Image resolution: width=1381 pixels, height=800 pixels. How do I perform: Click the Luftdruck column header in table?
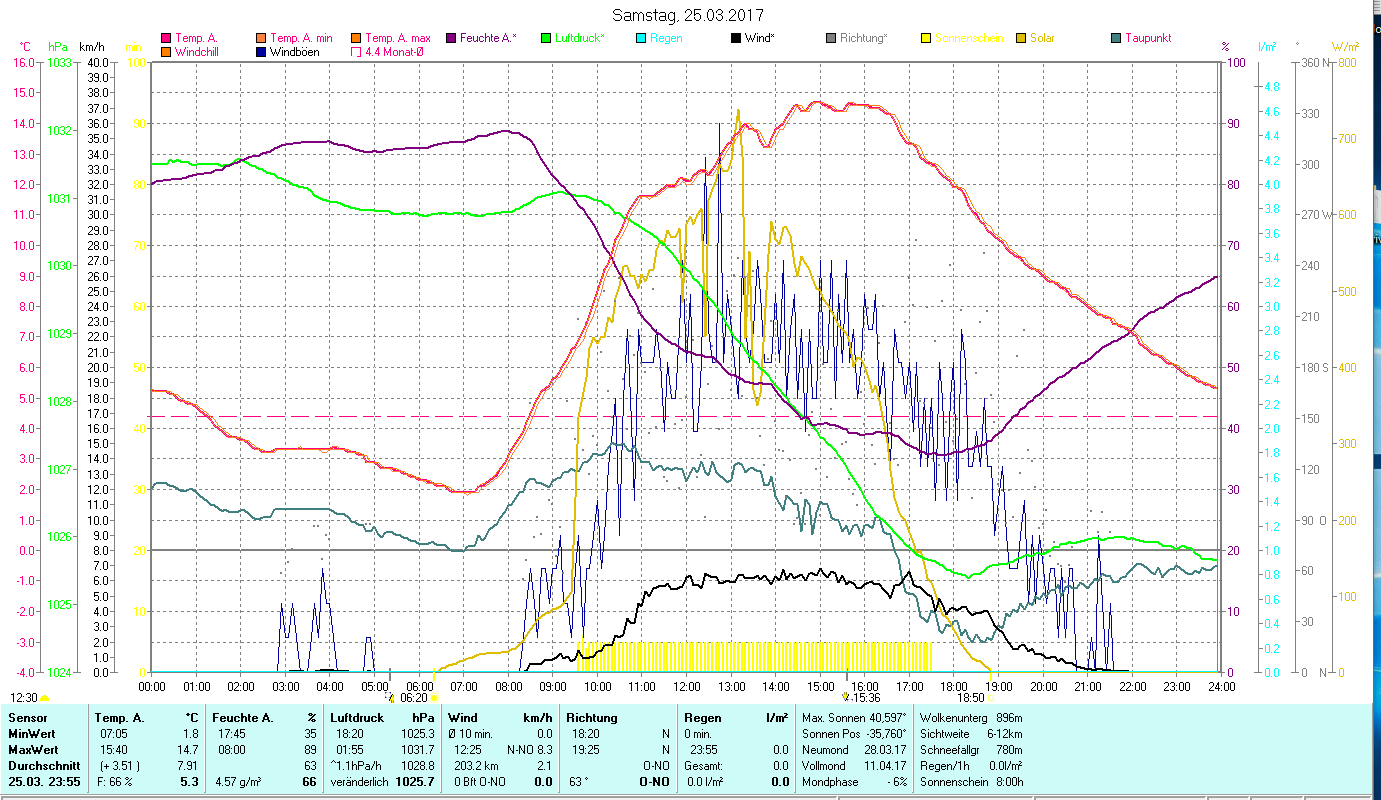(x=357, y=717)
